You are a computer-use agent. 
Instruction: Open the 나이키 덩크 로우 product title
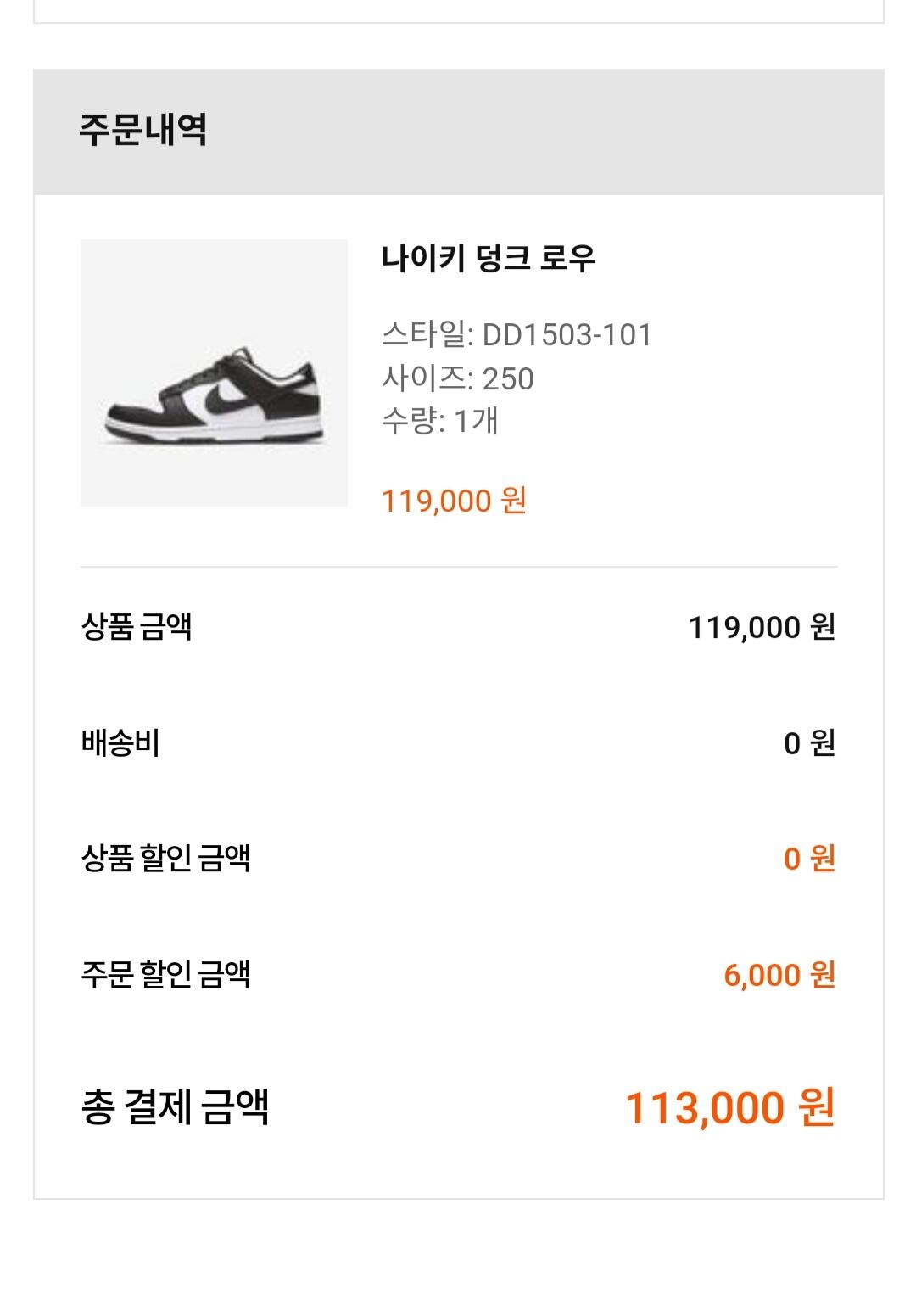tap(489, 257)
